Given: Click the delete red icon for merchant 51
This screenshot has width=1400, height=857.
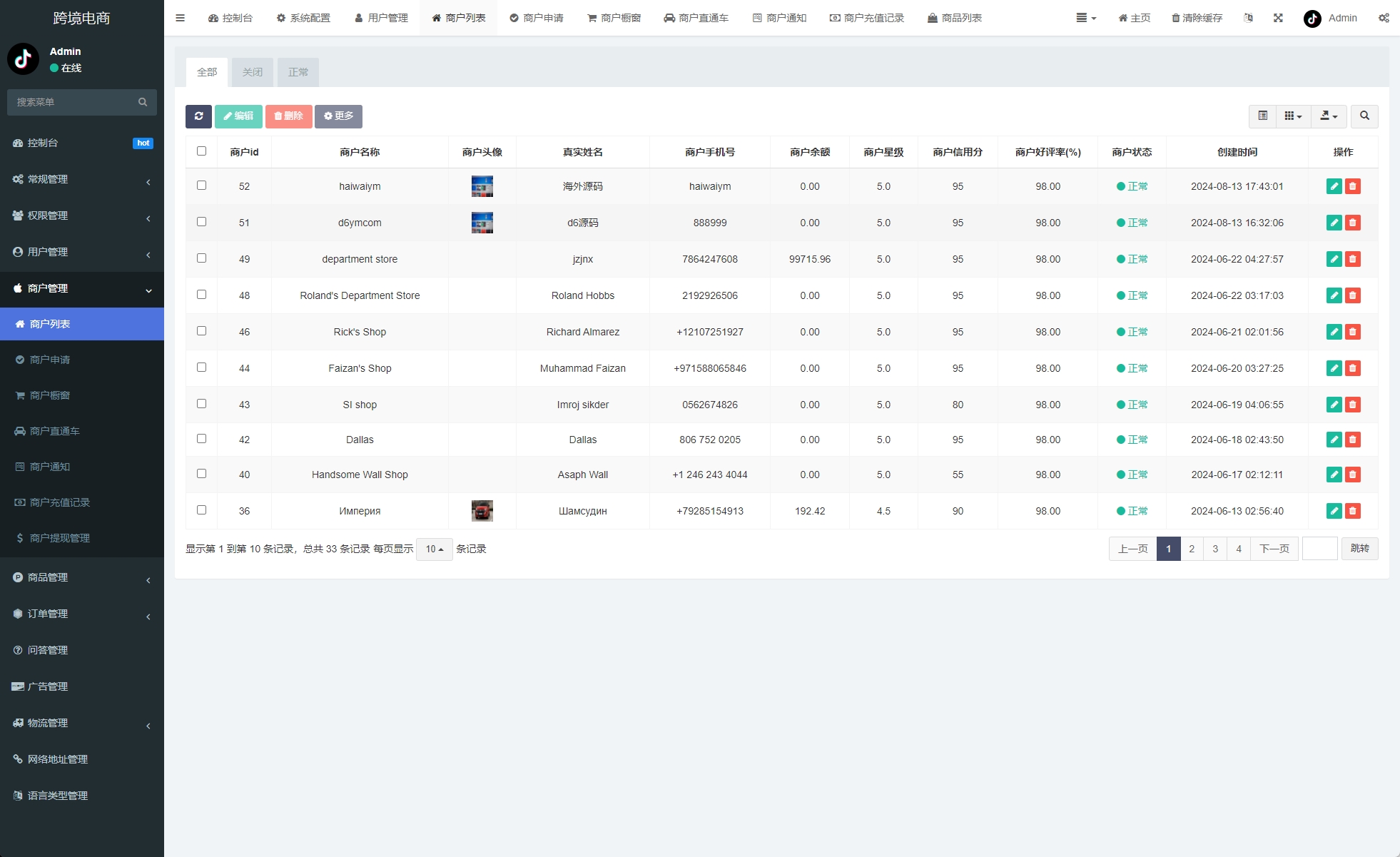Looking at the screenshot, I should [x=1353, y=222].
